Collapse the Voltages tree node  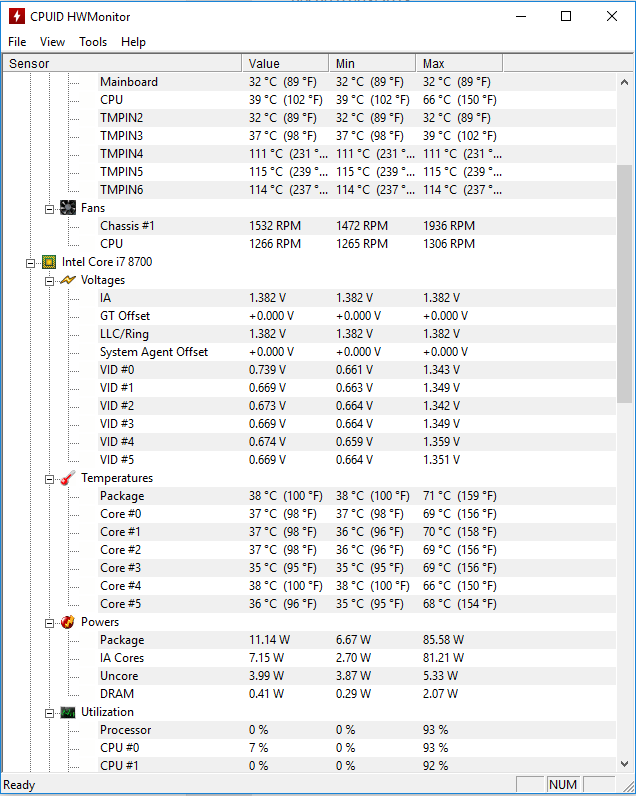(49, 281)
